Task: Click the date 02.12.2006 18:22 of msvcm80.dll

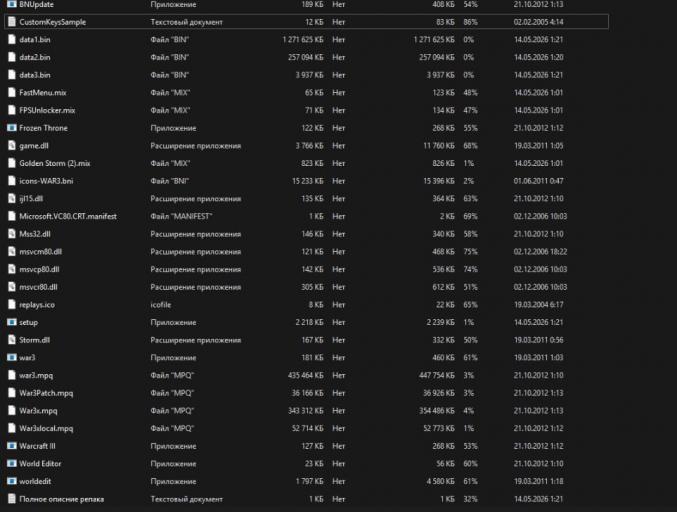Action: (540, 252)
